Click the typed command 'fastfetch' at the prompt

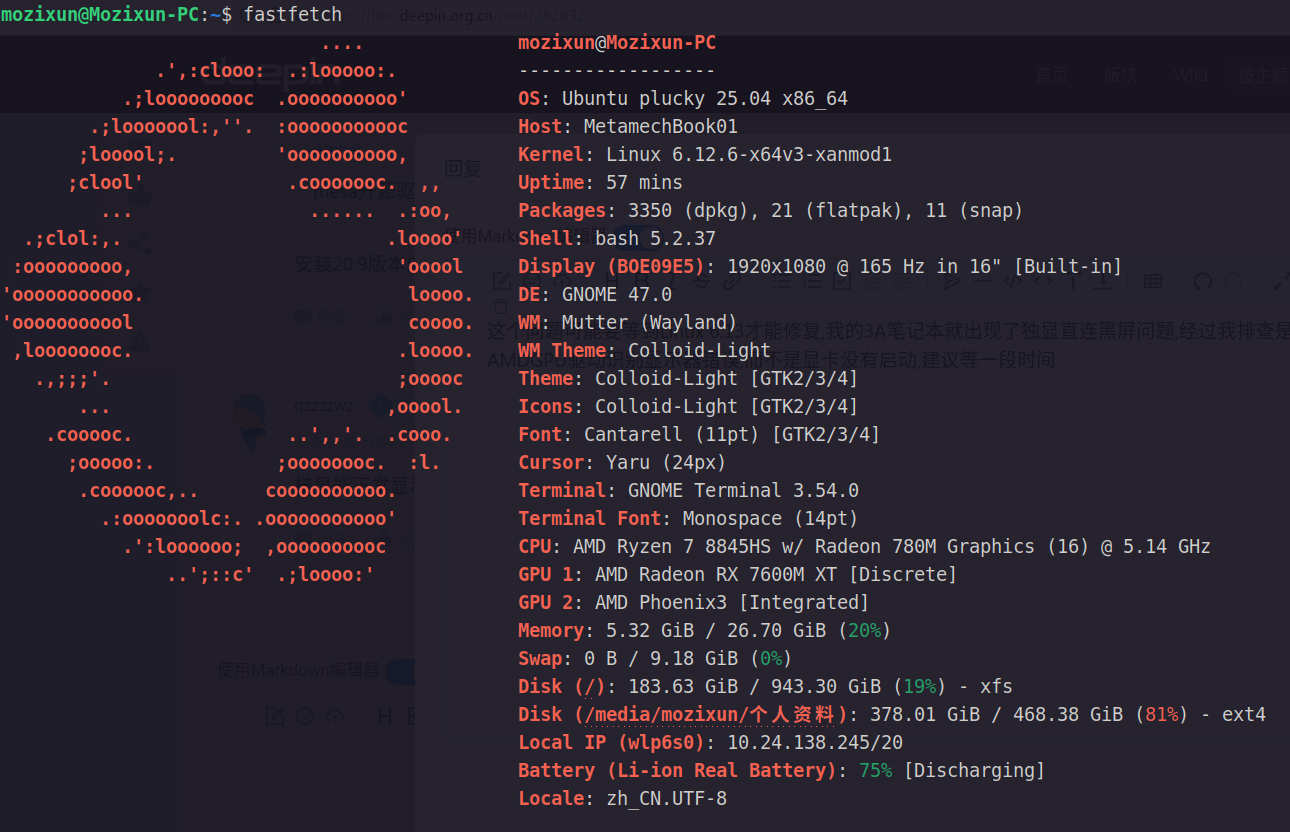[293, 15]
